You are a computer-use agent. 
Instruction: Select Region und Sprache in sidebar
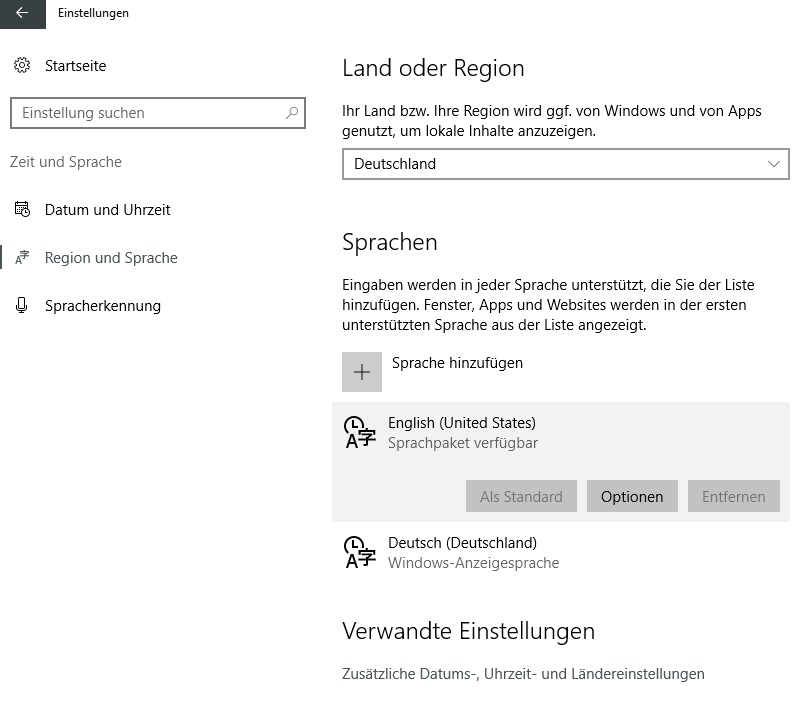[111, 258]
